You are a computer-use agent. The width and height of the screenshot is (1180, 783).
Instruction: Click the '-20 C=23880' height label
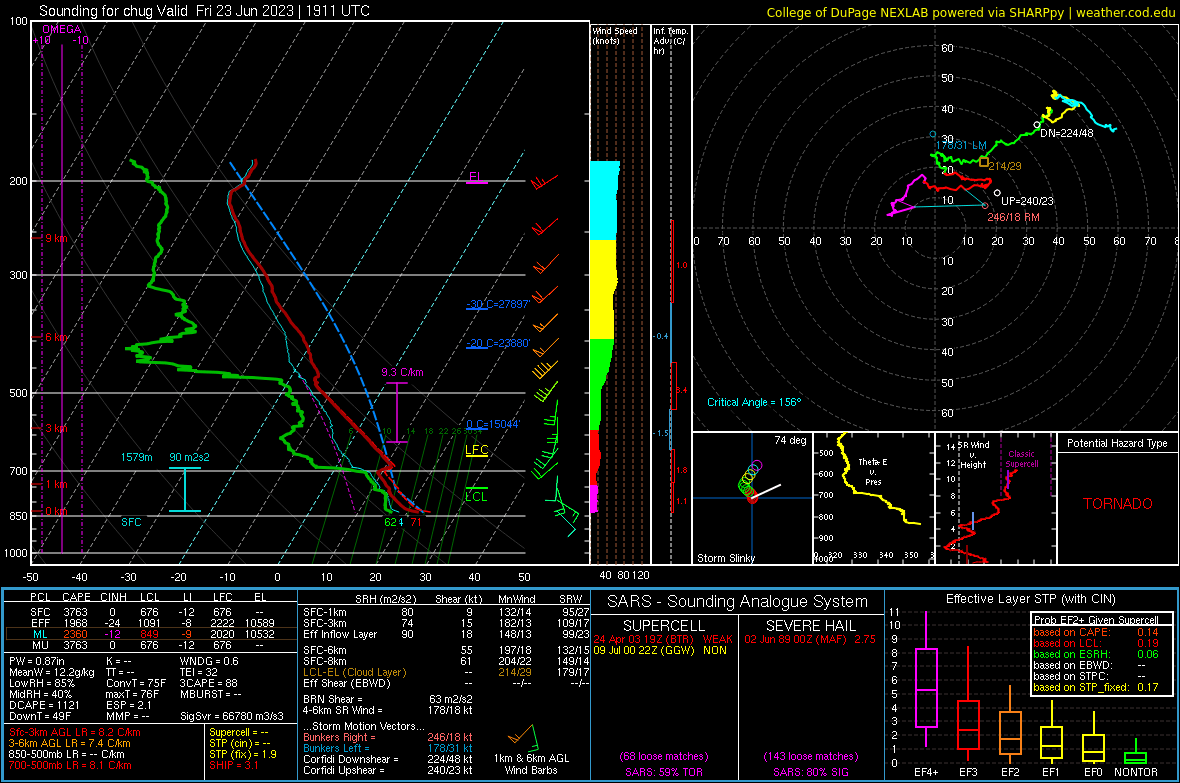[x=498, y=343]
